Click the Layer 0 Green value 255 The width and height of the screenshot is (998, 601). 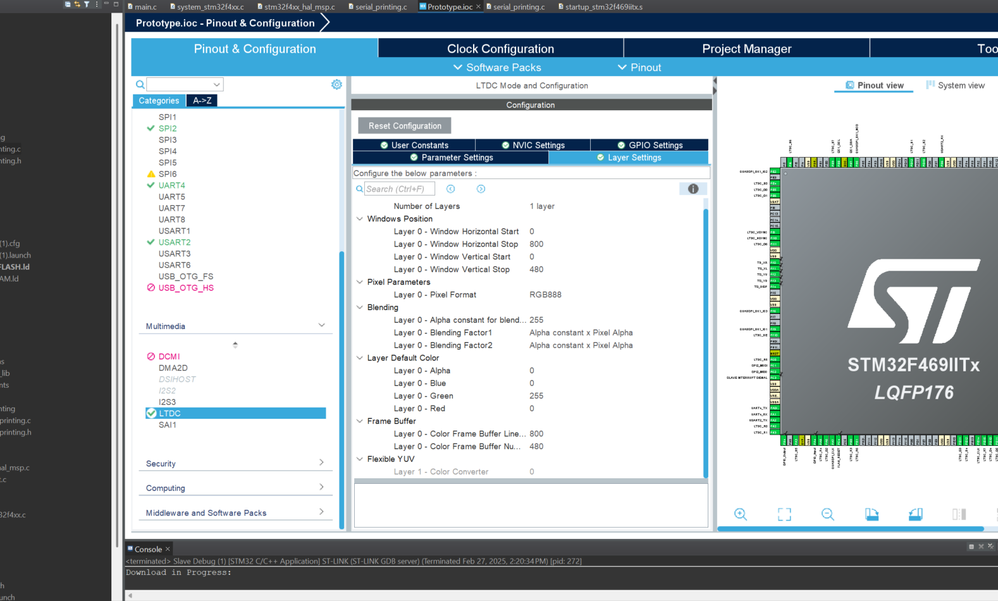[537, 395]
